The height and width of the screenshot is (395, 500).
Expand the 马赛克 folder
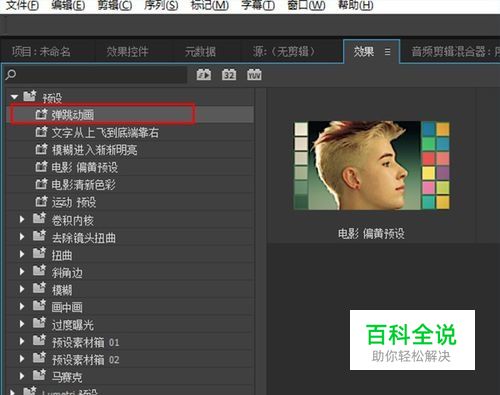22,376
